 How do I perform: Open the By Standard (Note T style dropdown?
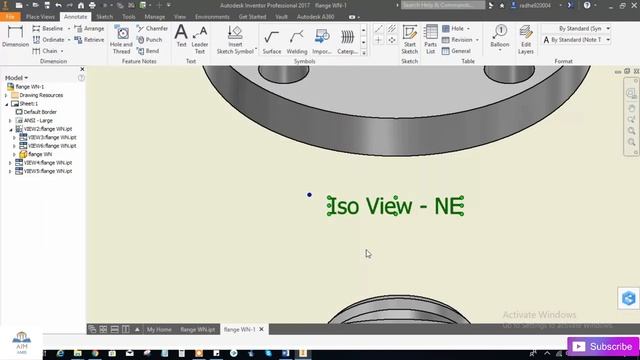coord(608,40)
